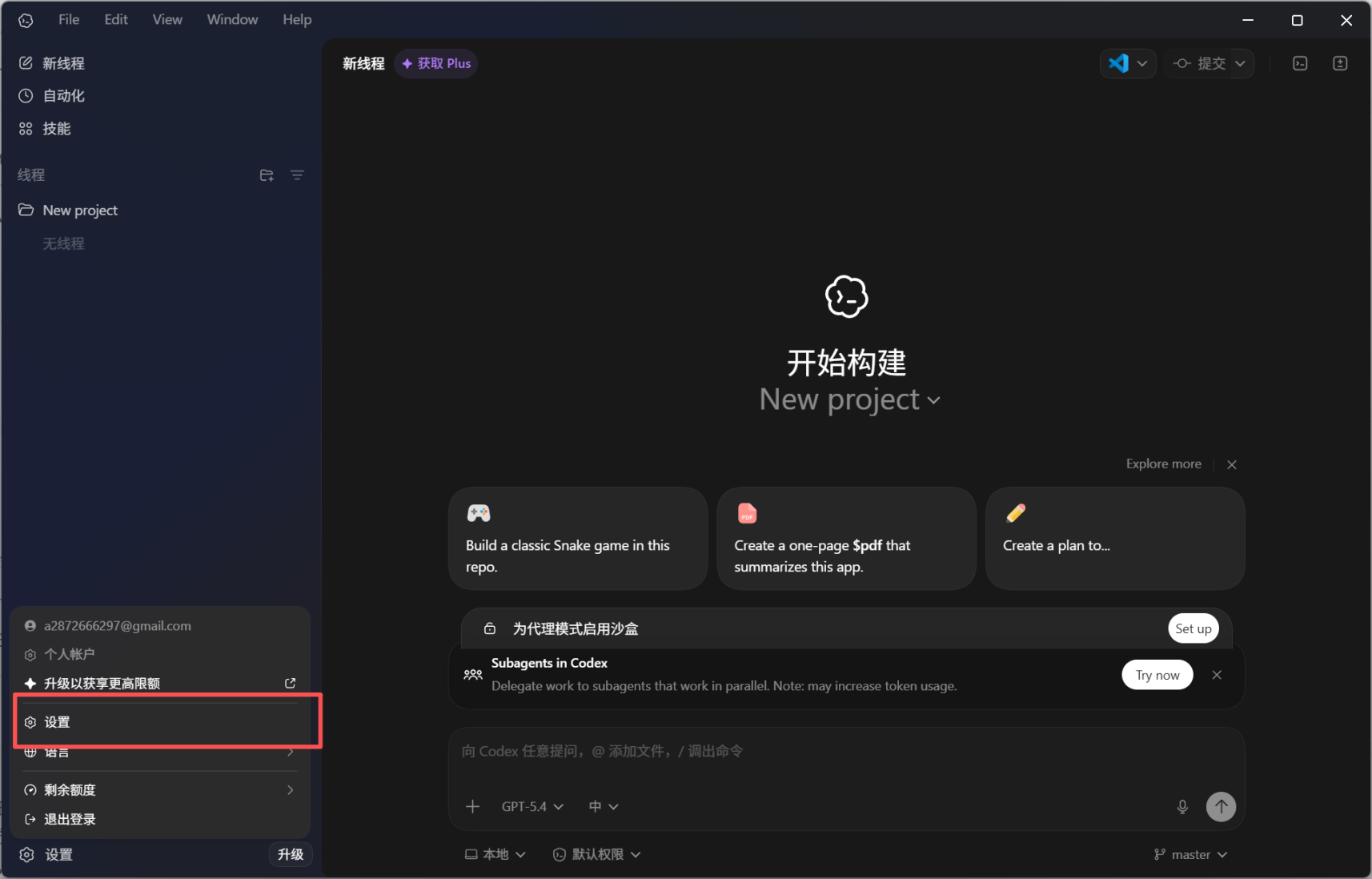This screenshot has width=1372, height=879.
Task: Click the add new project folder icon
Action: [267, 175]
